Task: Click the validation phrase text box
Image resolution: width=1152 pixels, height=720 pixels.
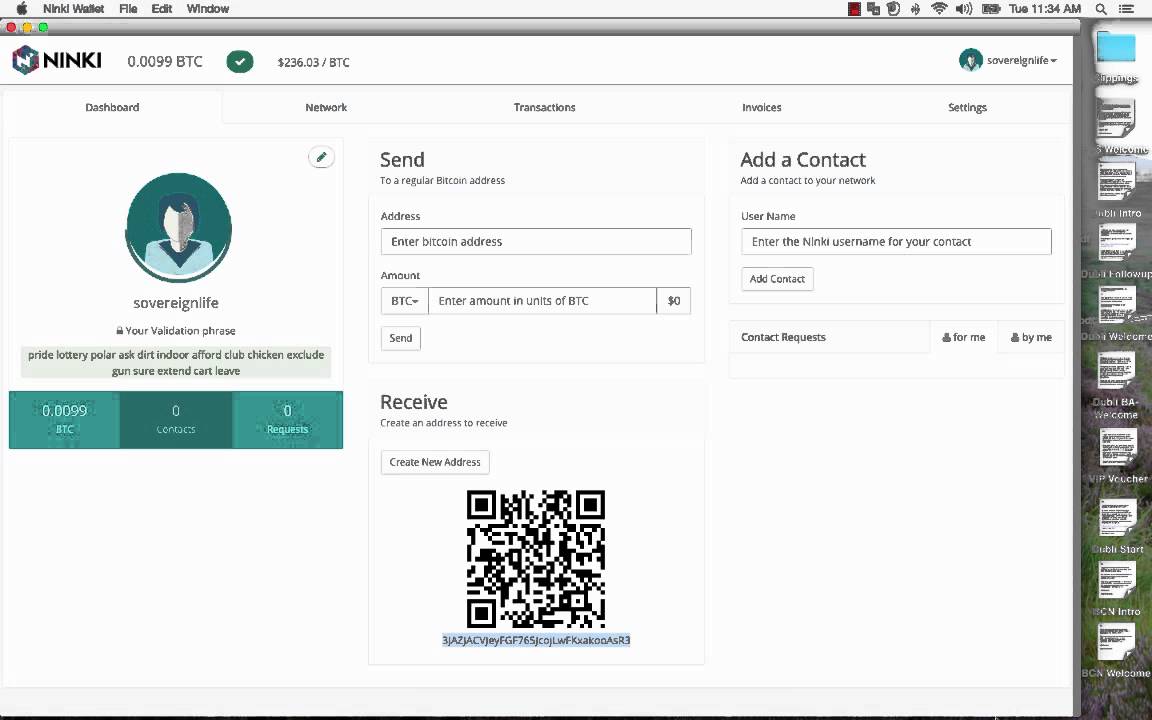Action: [176, 363]
